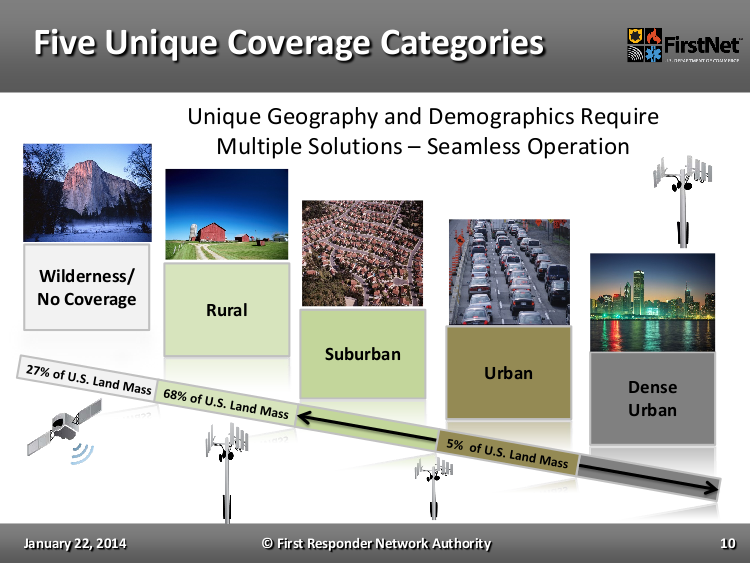Select the Suburban category box
750x563 pixels.
pos(363,354)
